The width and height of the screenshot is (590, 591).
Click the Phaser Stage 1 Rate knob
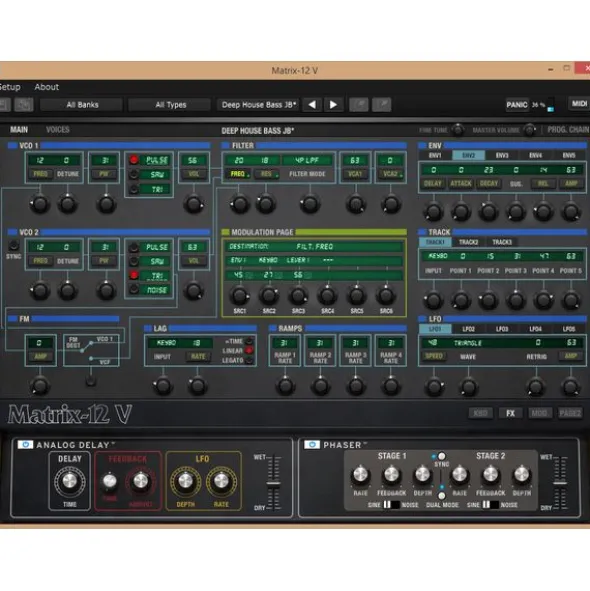pyautogui.click(x=360, y=474)
